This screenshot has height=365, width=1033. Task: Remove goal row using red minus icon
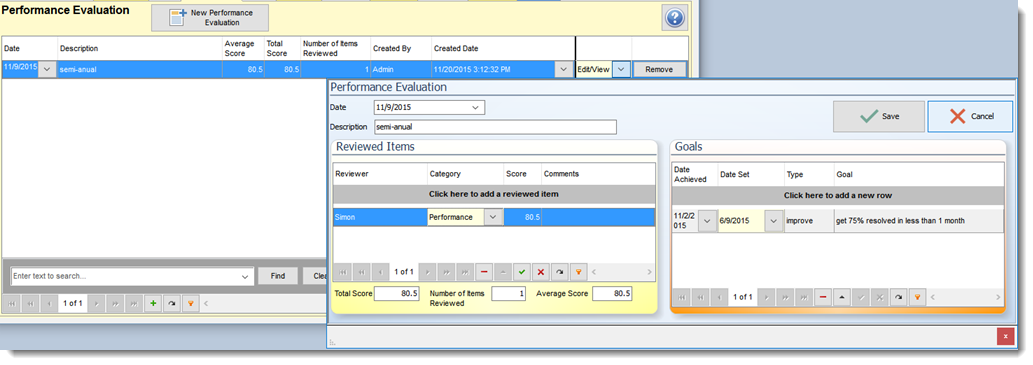pos(822,297)
